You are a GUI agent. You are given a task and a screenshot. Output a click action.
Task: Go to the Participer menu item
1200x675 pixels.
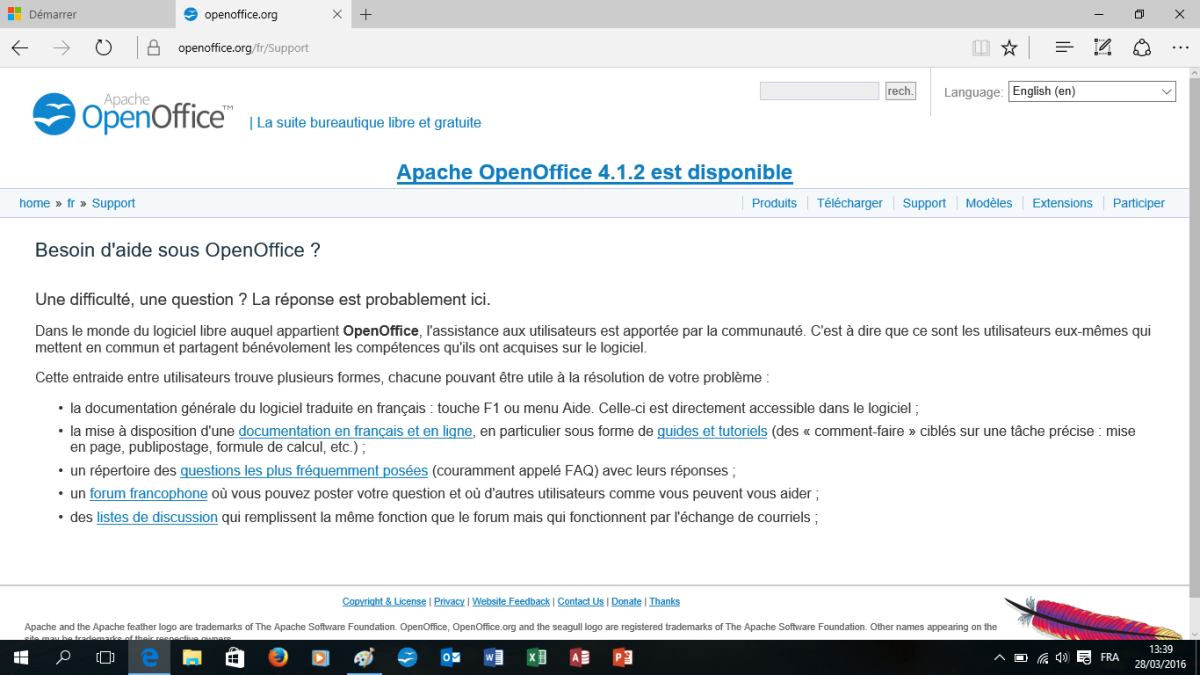pyautogui.click(x=1139, y=203)
